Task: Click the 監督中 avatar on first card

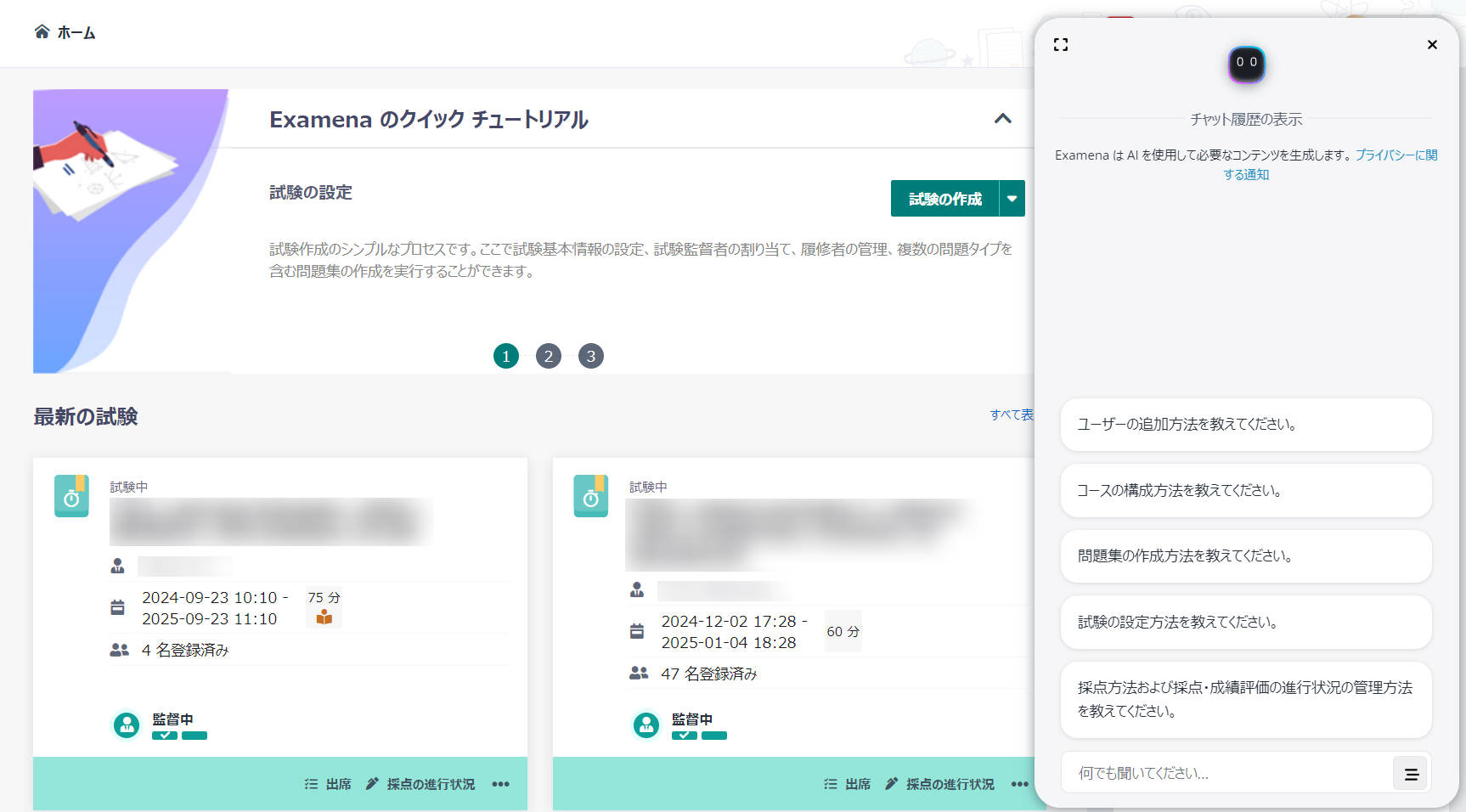Action: point(127,725)
